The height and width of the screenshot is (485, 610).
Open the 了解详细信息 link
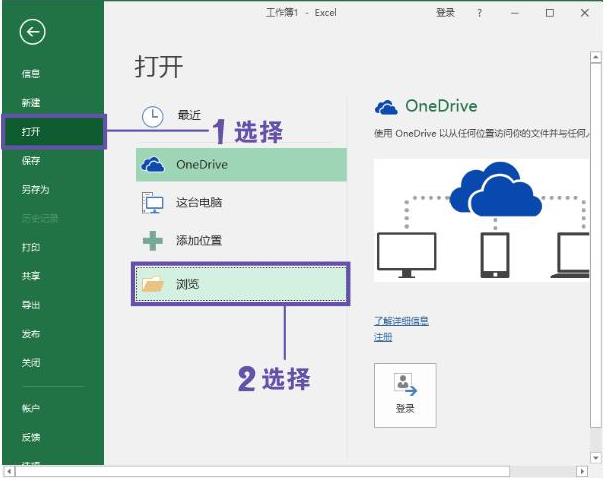pos(401,321)
